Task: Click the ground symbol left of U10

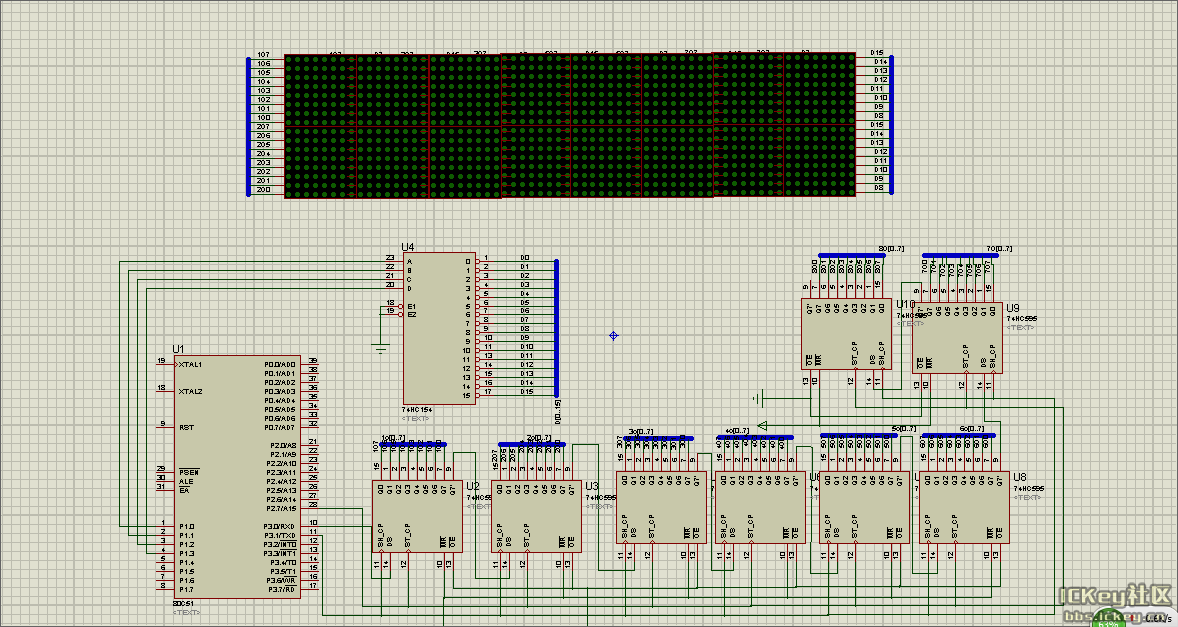Action: 759,397
